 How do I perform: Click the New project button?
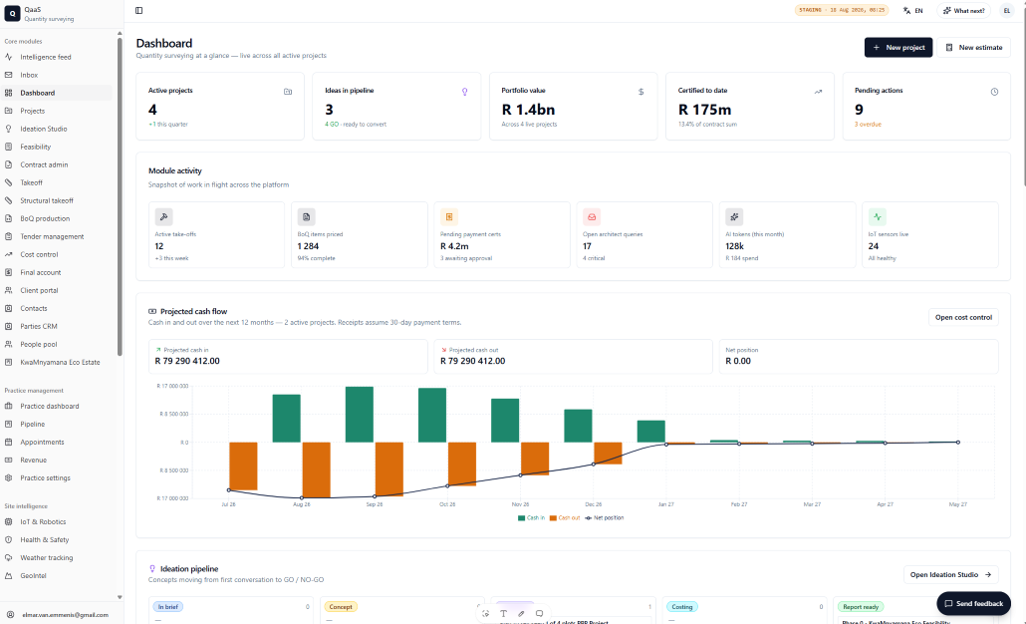(x=898, y=48)
